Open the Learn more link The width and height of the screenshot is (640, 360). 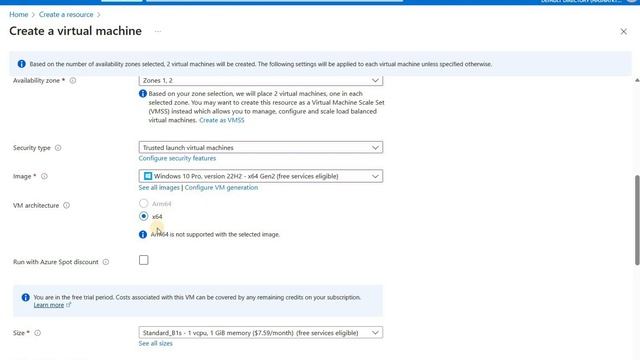point(49,305)
